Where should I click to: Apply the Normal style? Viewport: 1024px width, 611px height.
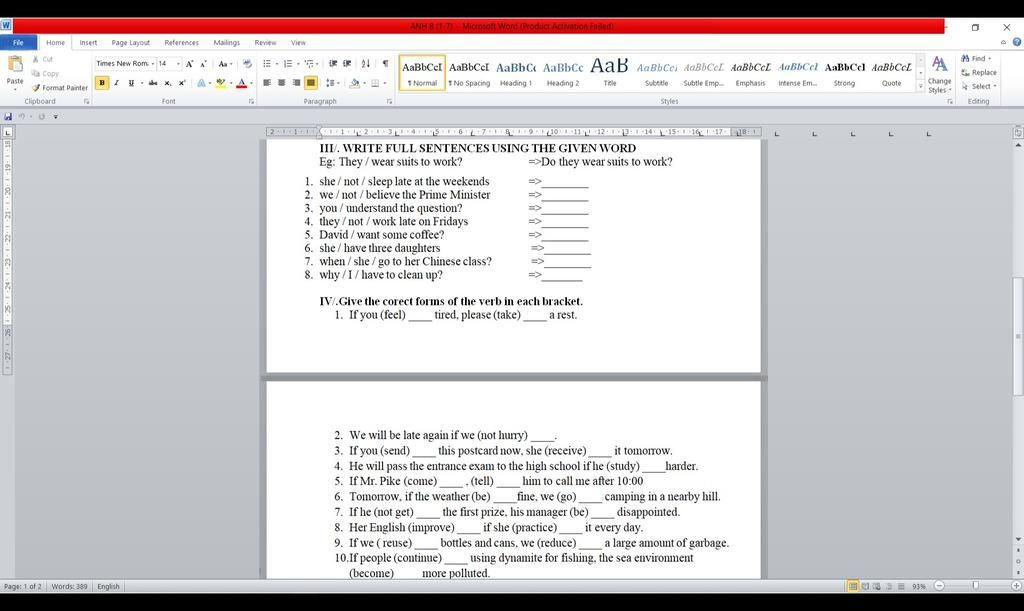422,73
